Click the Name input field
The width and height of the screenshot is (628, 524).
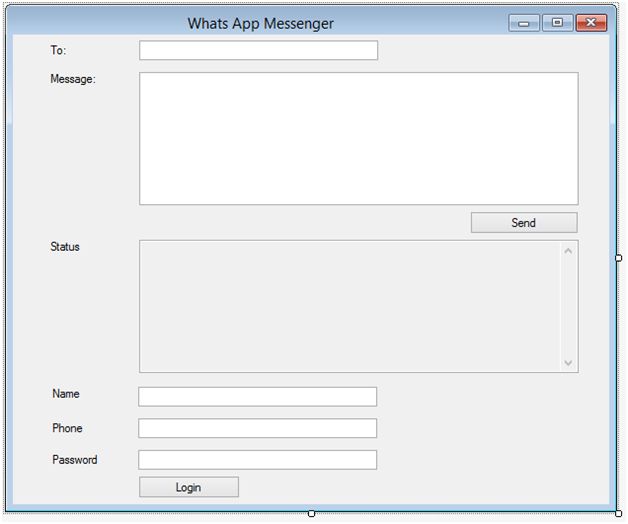tap(258, 397)
